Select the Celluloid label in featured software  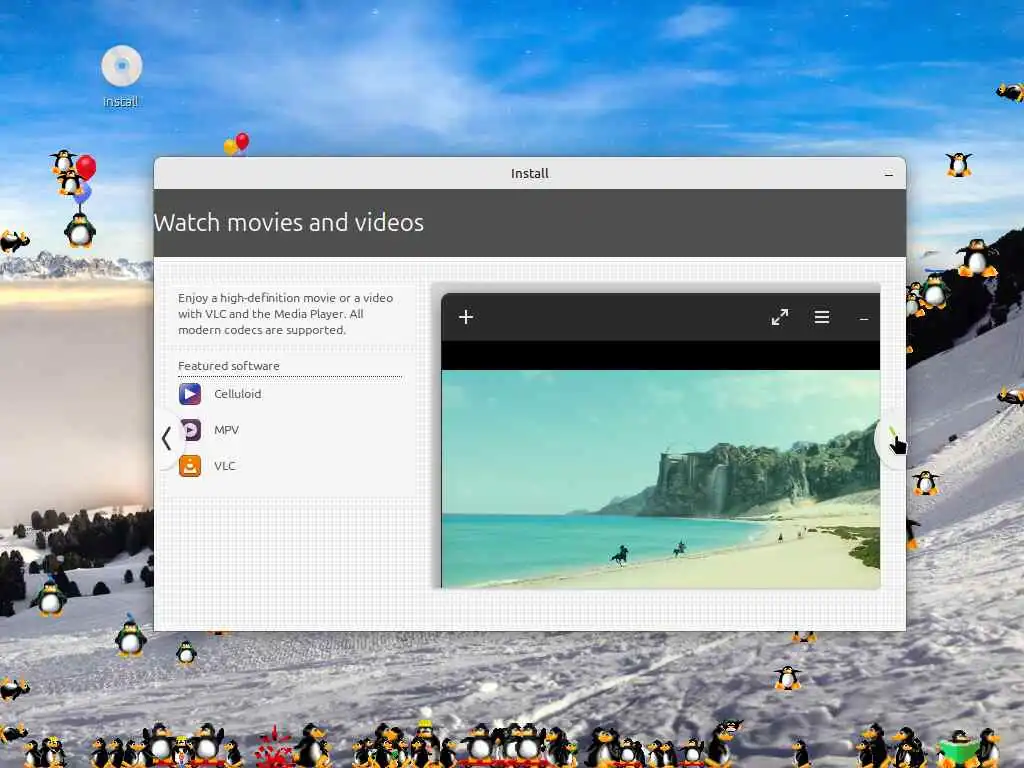tap(238, 394)
